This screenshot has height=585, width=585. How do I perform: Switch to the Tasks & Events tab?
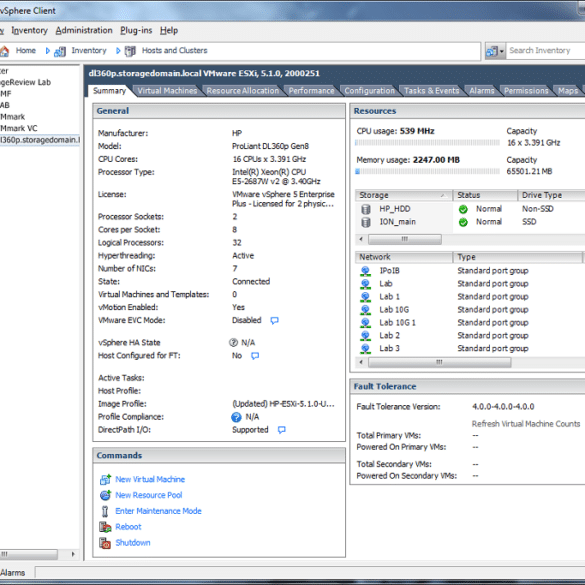431,91
